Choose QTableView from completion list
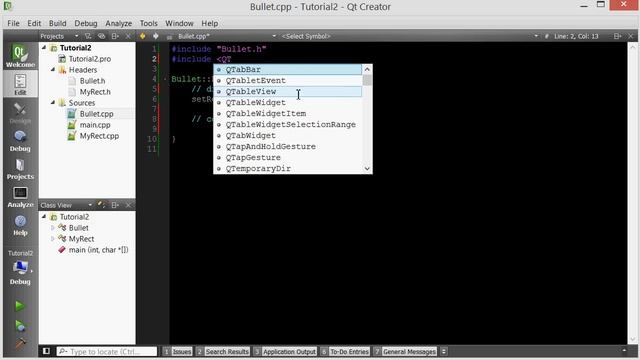Viewport: 640px width, 360px height. 288,91
